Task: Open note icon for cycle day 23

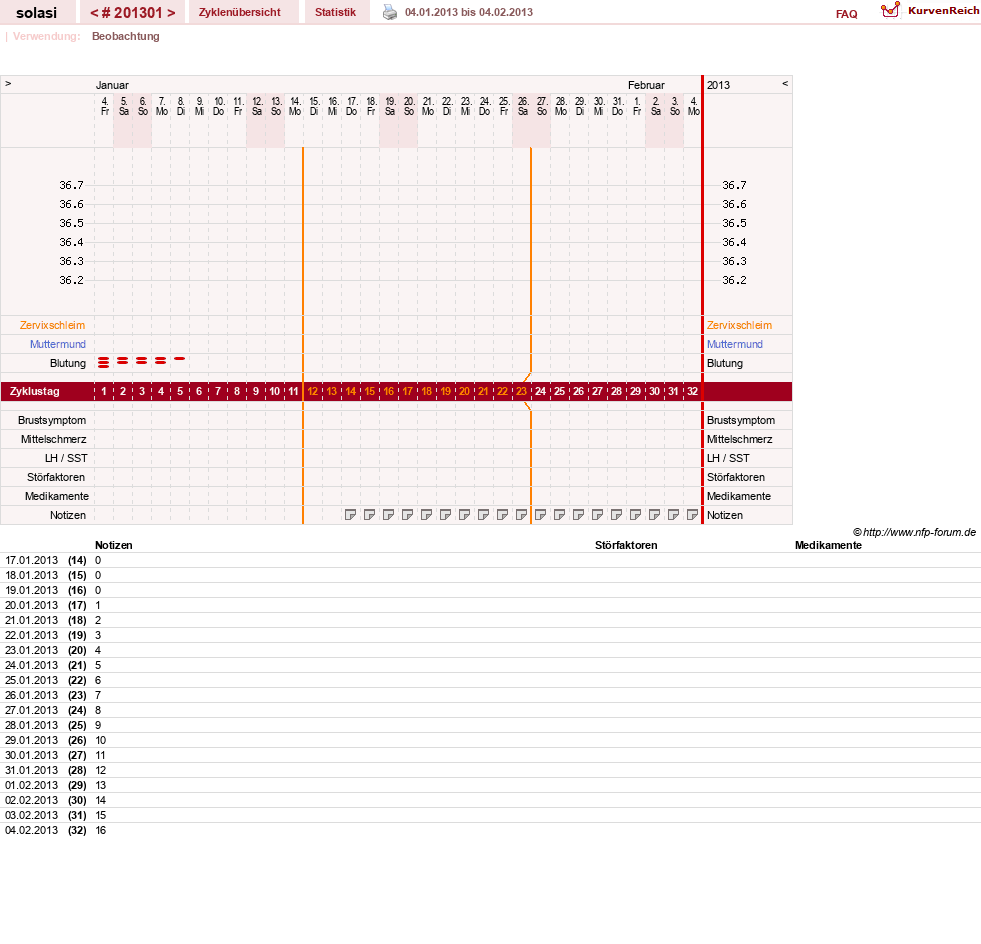Action: click(x=521, y=515)
